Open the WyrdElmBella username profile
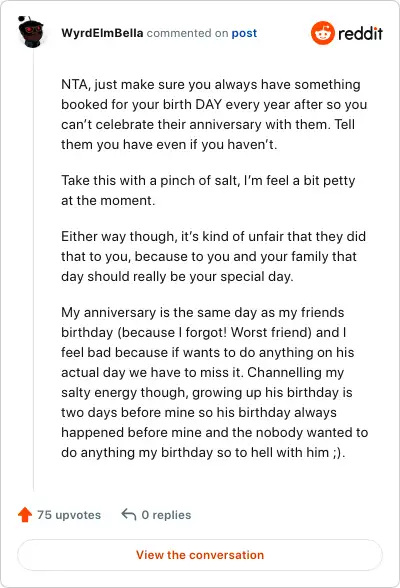The height and width of the screenshot is (588, 400). (x=102, y=33)
